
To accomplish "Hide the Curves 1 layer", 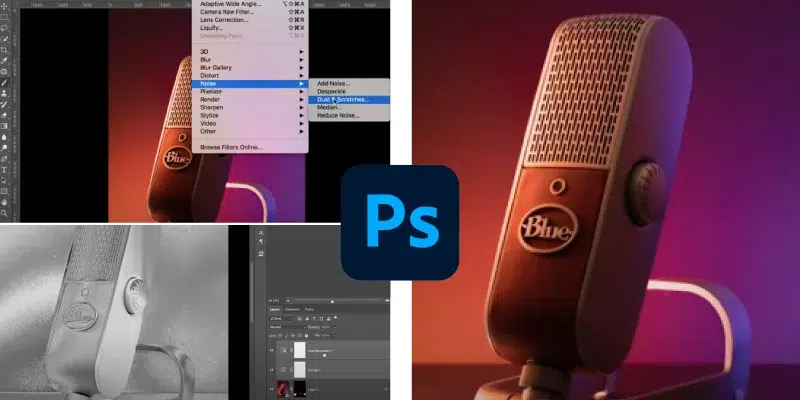I will (271, 369).
